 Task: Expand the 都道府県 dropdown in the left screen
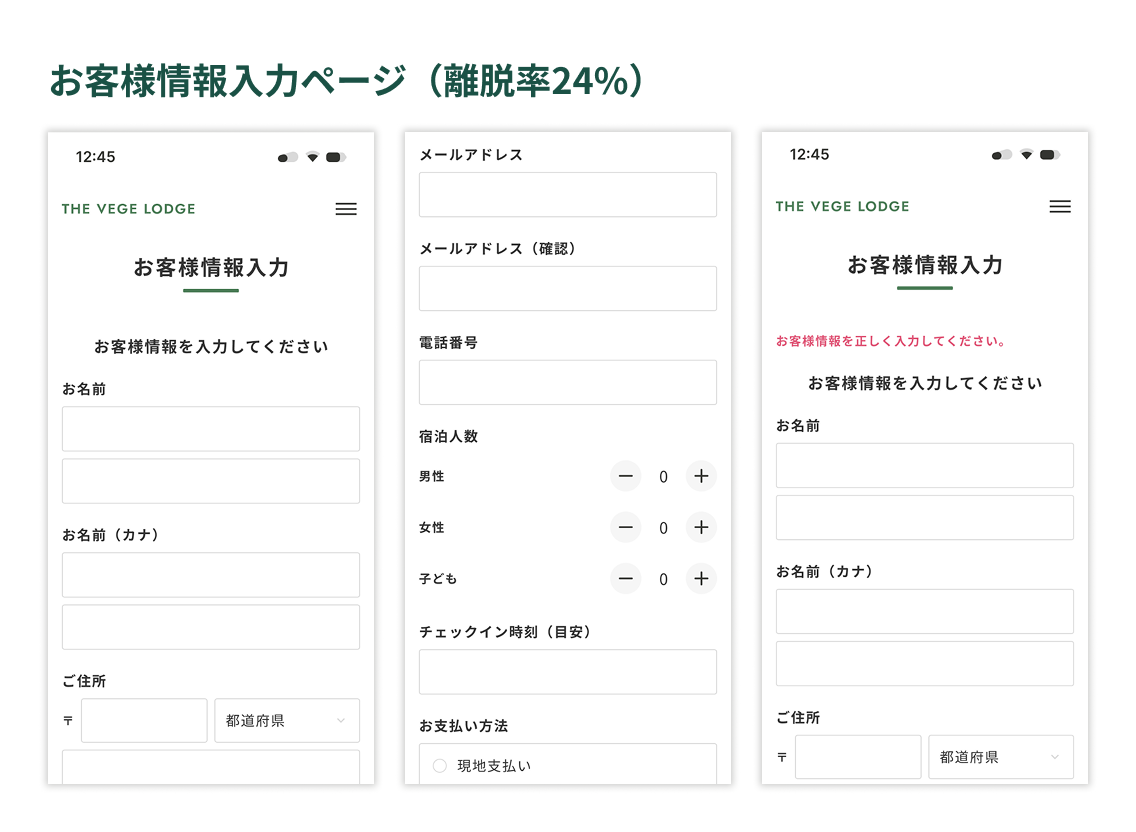pos(287,720)
